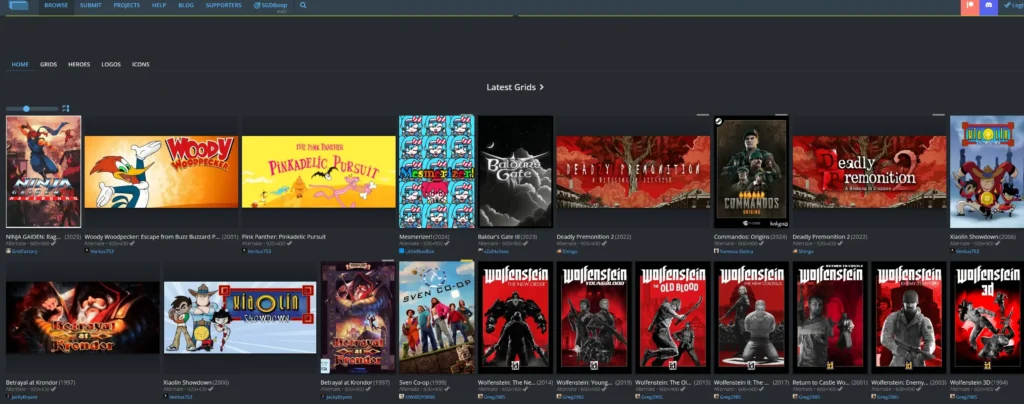Adjust the thumbnail size slider
1024x404 pixels.
point(27,108)
